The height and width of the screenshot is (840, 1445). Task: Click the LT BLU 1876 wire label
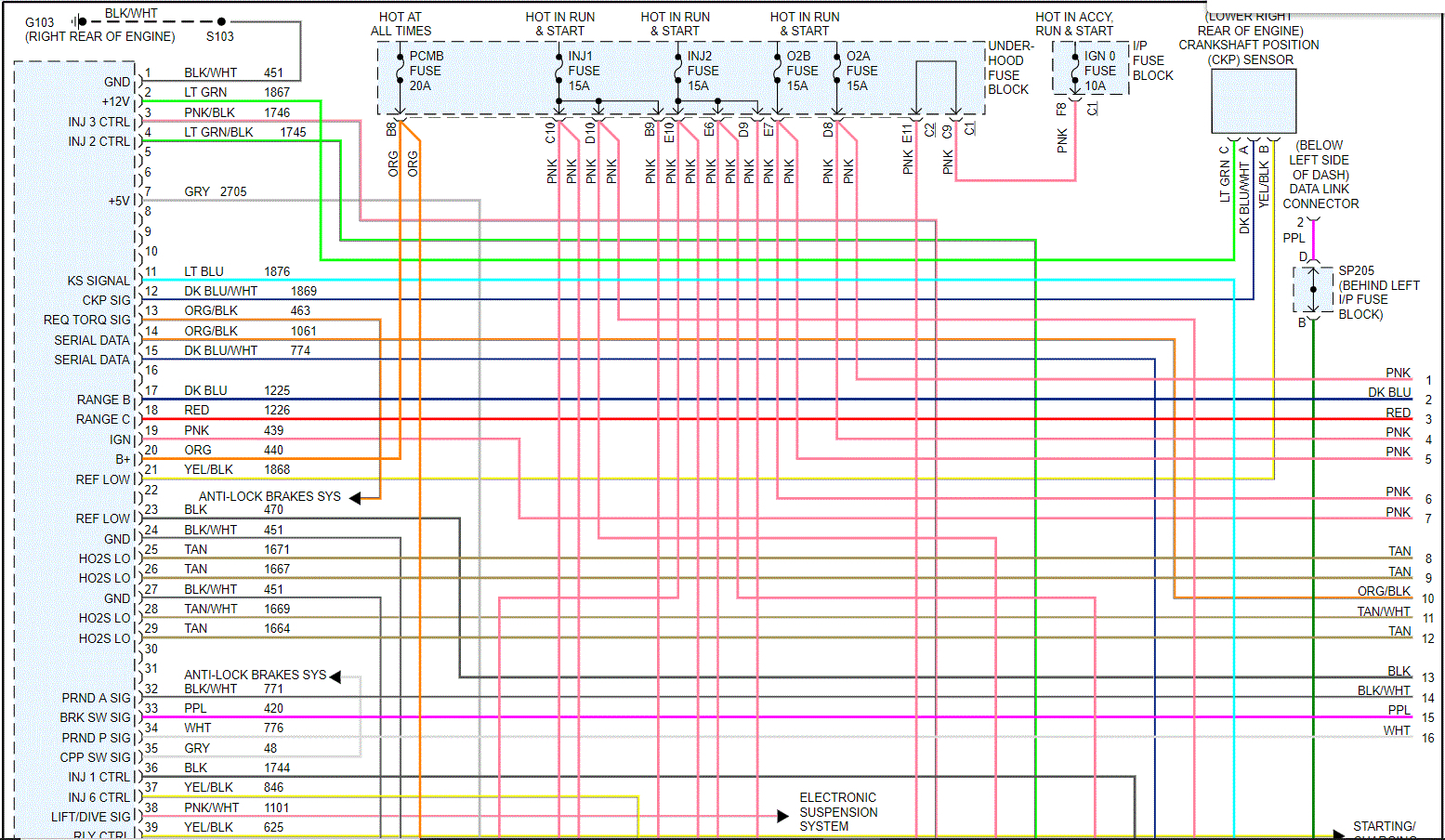point(237,271)
